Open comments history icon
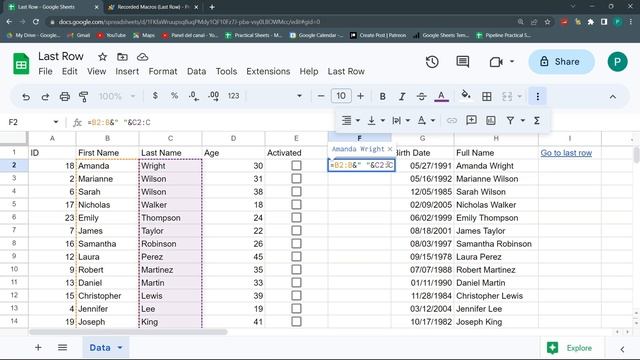Viewport: 640px width, 360px height. [462, 62]
